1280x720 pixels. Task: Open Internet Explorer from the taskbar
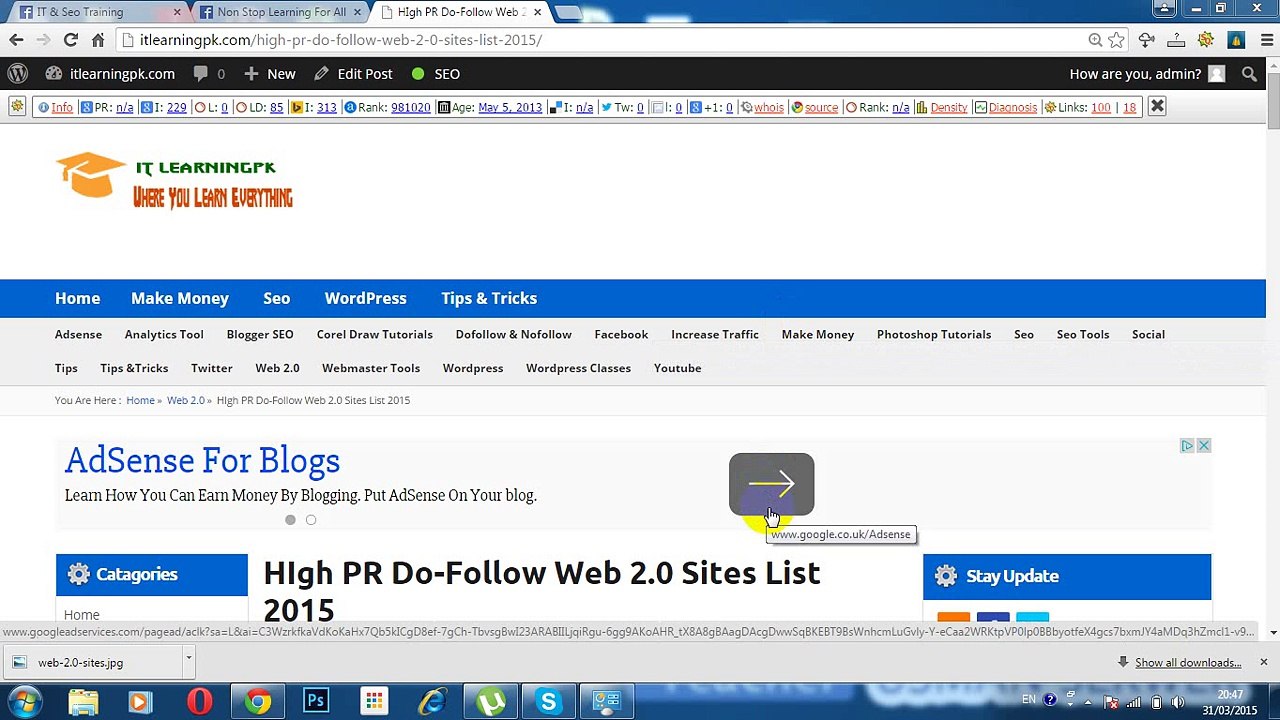pyautogui.click(x=432, y=702)
